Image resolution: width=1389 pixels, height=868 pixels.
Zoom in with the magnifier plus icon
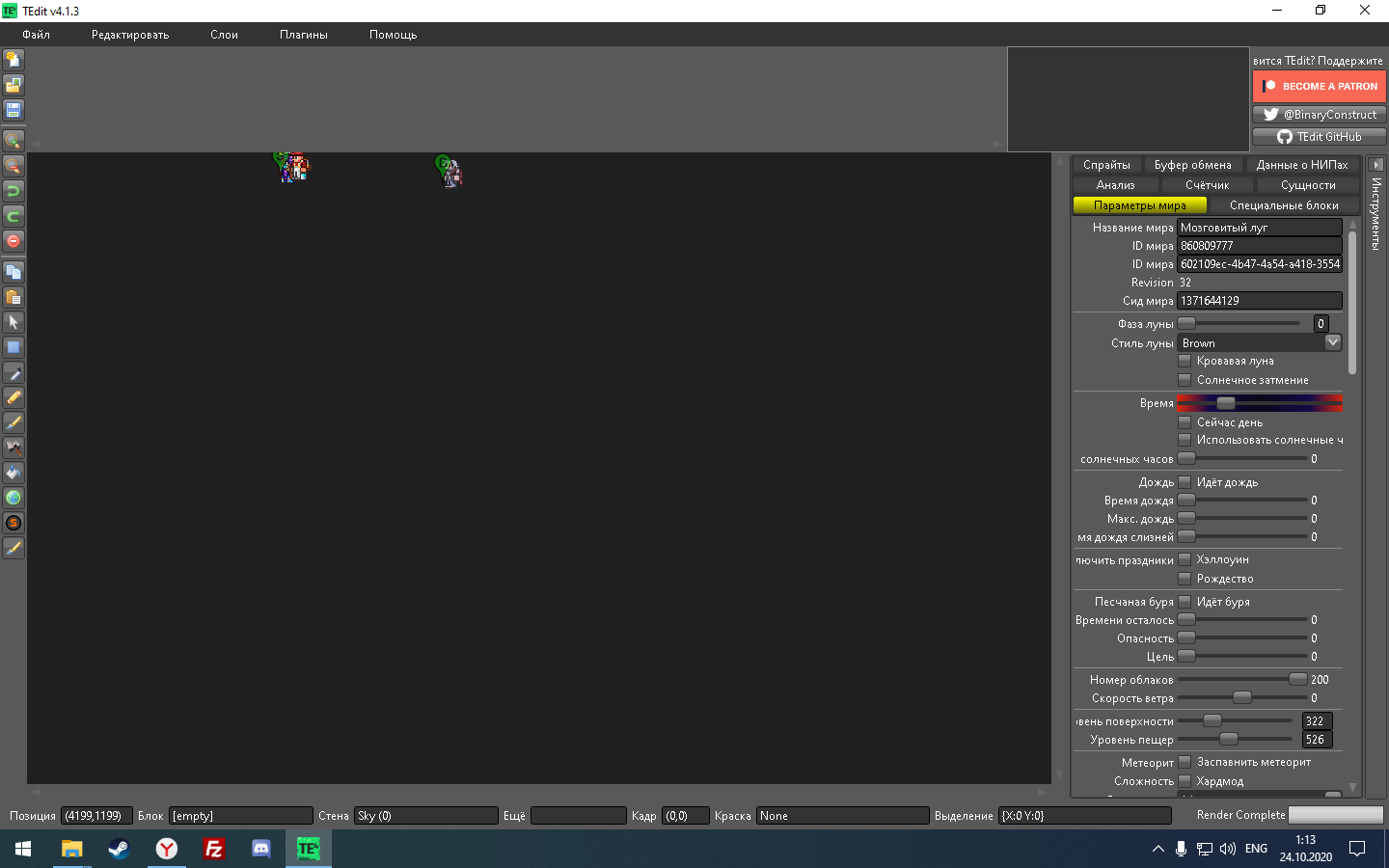pos(14,141)
